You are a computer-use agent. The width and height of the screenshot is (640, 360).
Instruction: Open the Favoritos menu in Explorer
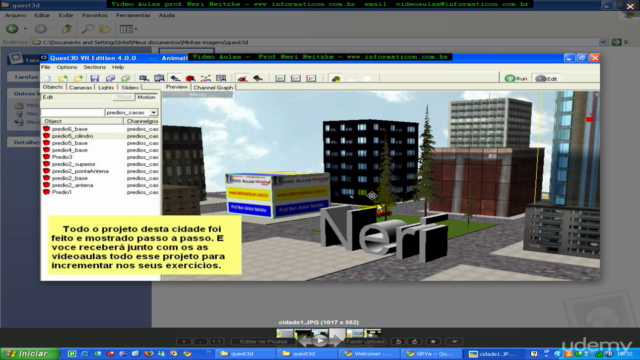click(x=95, y=15)
